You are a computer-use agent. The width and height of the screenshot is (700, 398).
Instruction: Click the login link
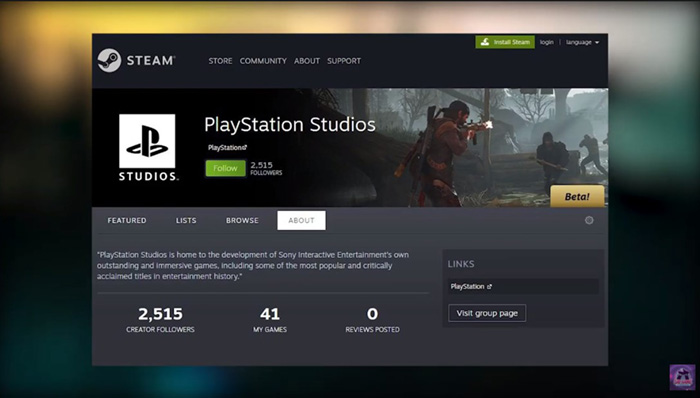(x=546, y=42)
